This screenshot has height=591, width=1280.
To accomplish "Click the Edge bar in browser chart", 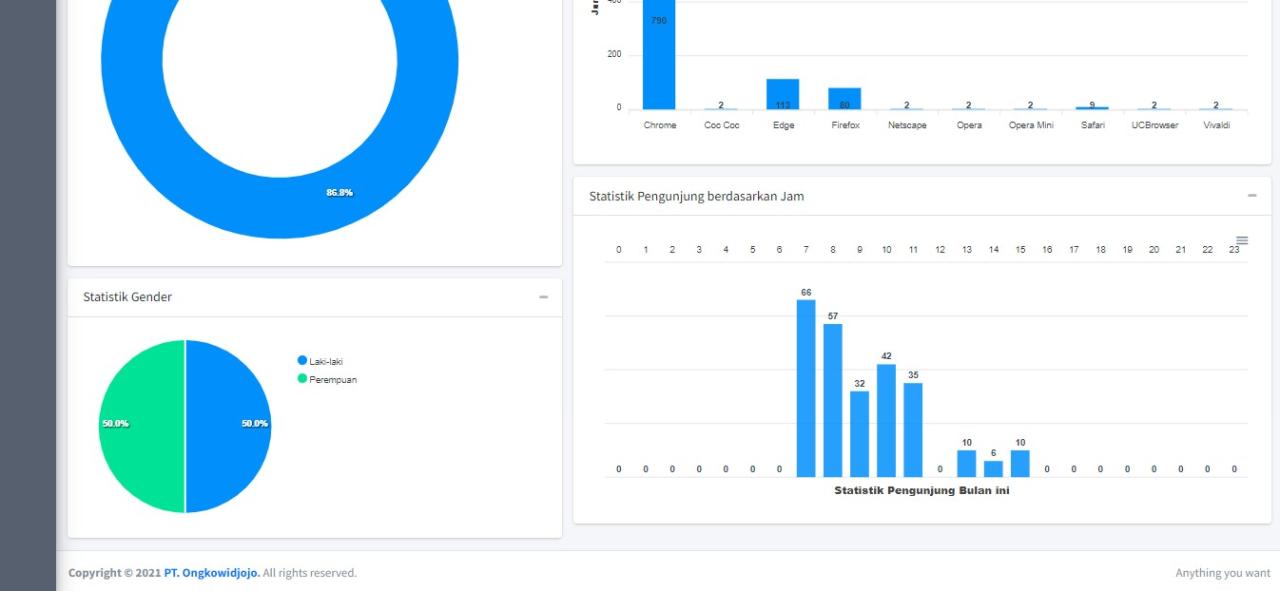I will click(x=783, y=94).
